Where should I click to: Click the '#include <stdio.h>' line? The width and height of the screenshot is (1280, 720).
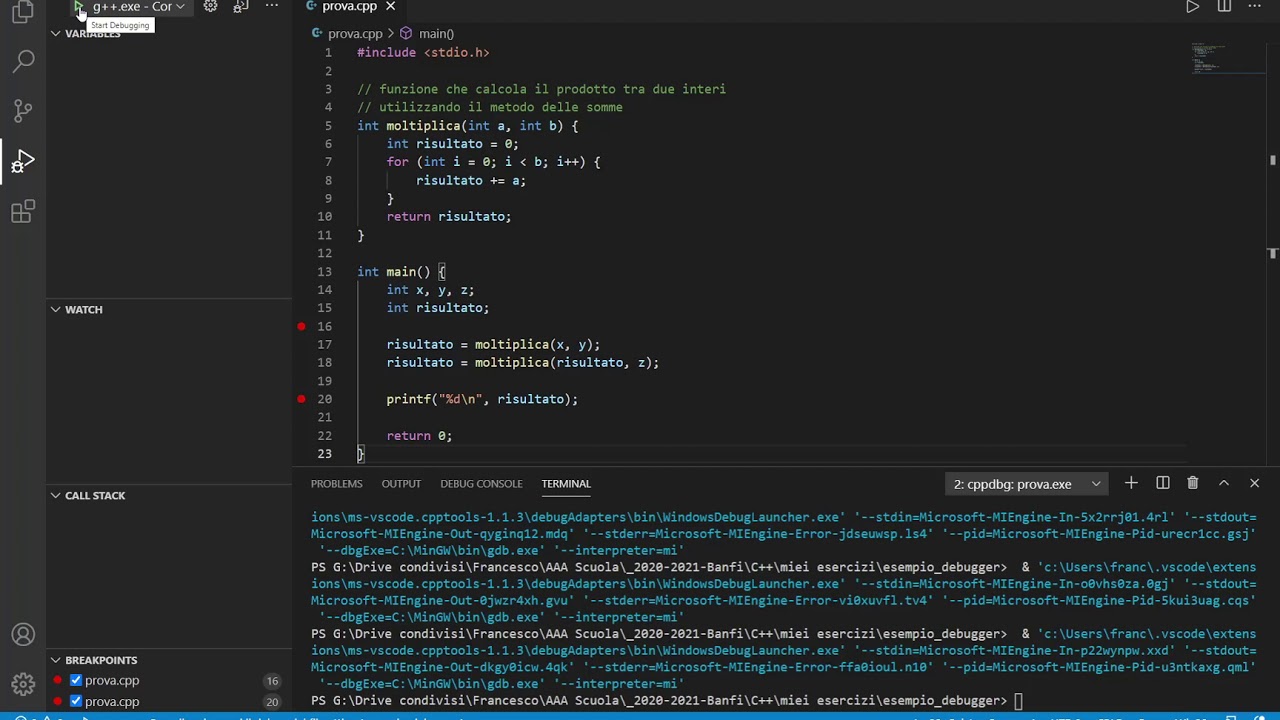(x=423, y=53)
